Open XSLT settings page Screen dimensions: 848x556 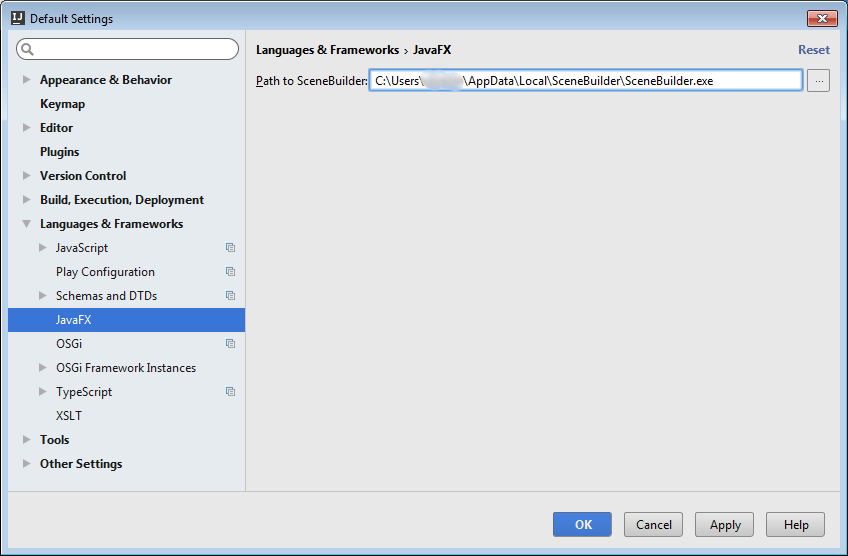tap(69, 416)
